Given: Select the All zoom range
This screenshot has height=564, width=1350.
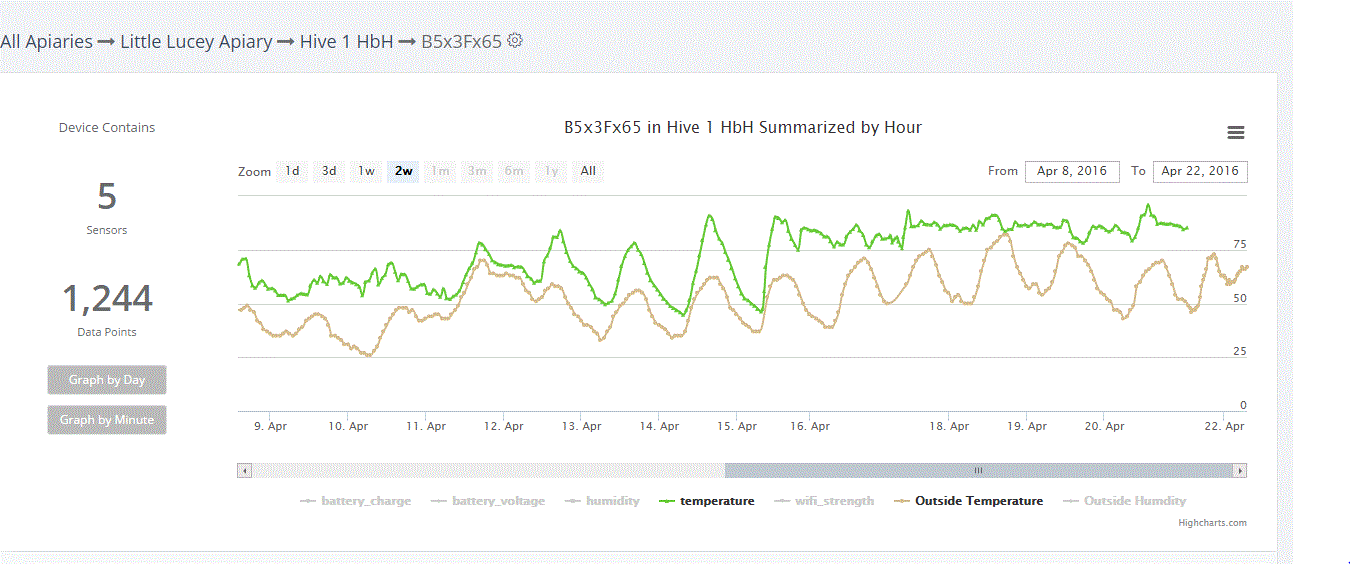Looking at the screenshot, I should click(588, 171).
